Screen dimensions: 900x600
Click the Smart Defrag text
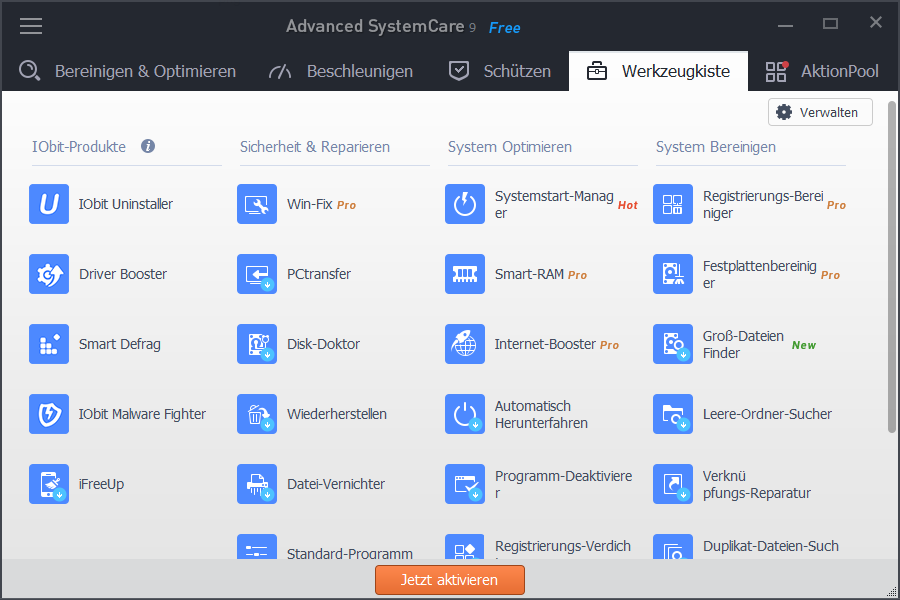point(120,344)
